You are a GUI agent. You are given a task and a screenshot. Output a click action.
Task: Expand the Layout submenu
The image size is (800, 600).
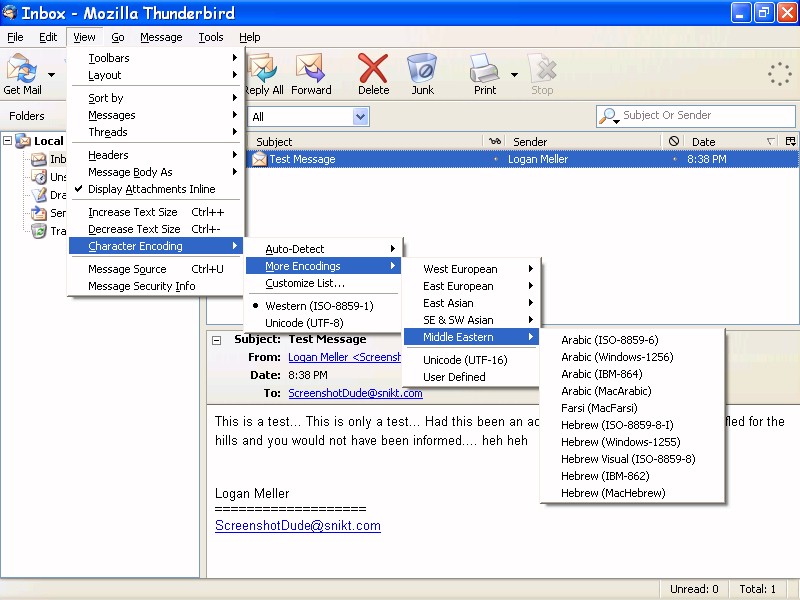156,75
